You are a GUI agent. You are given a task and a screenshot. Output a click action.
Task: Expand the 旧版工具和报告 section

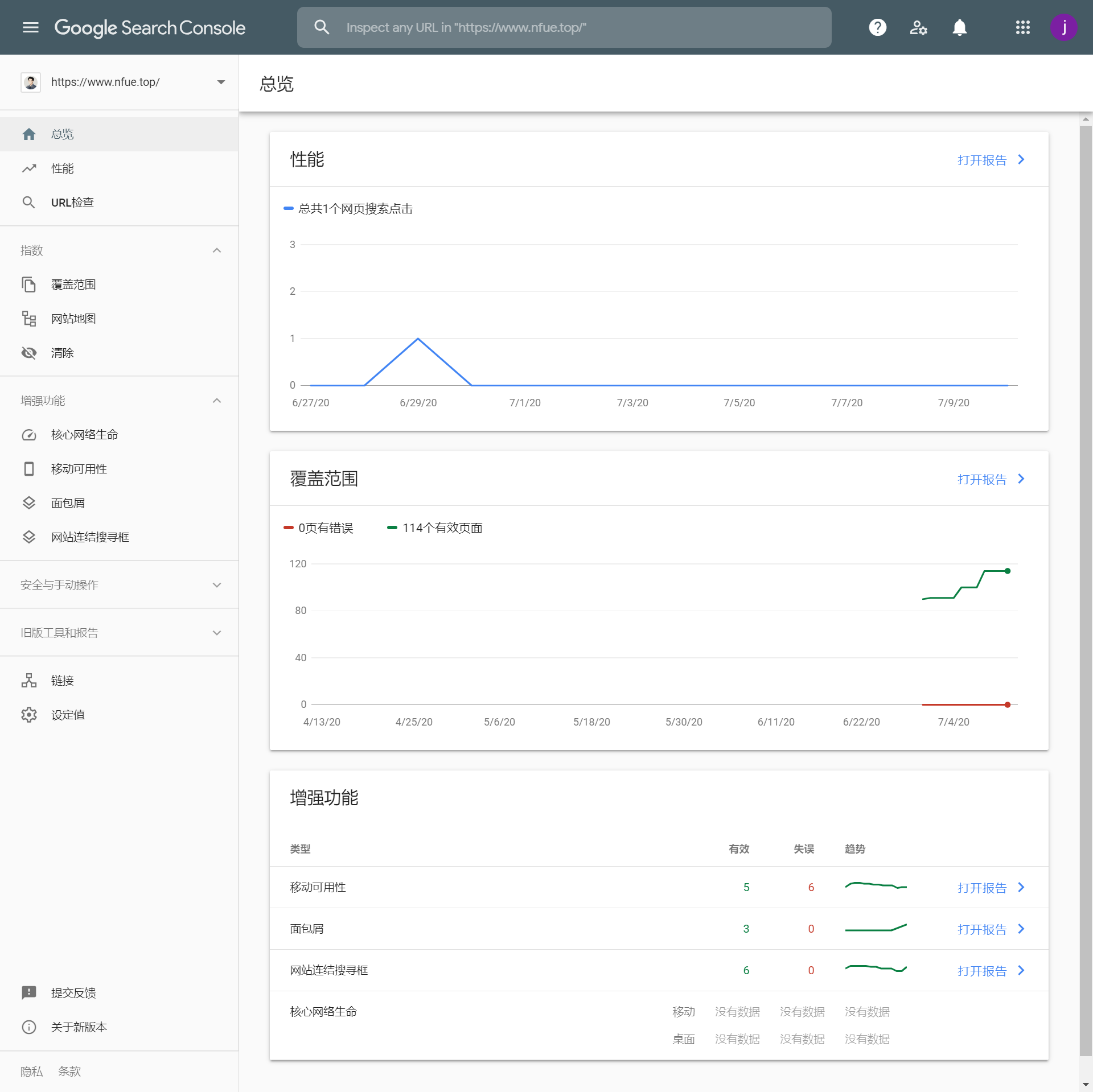pyautogui.click(x=217, y=633)
